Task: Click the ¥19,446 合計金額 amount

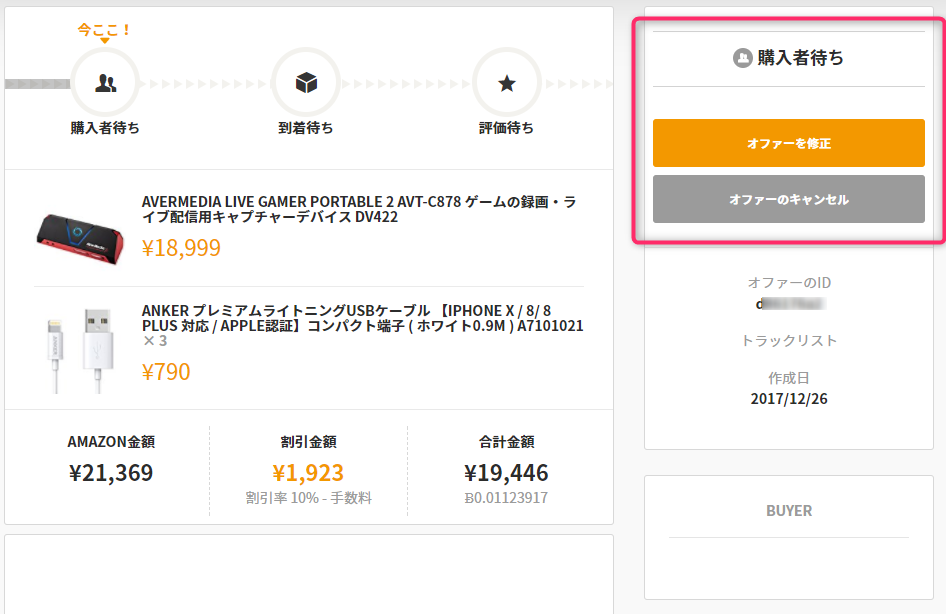Action: (x=506, y=473)
